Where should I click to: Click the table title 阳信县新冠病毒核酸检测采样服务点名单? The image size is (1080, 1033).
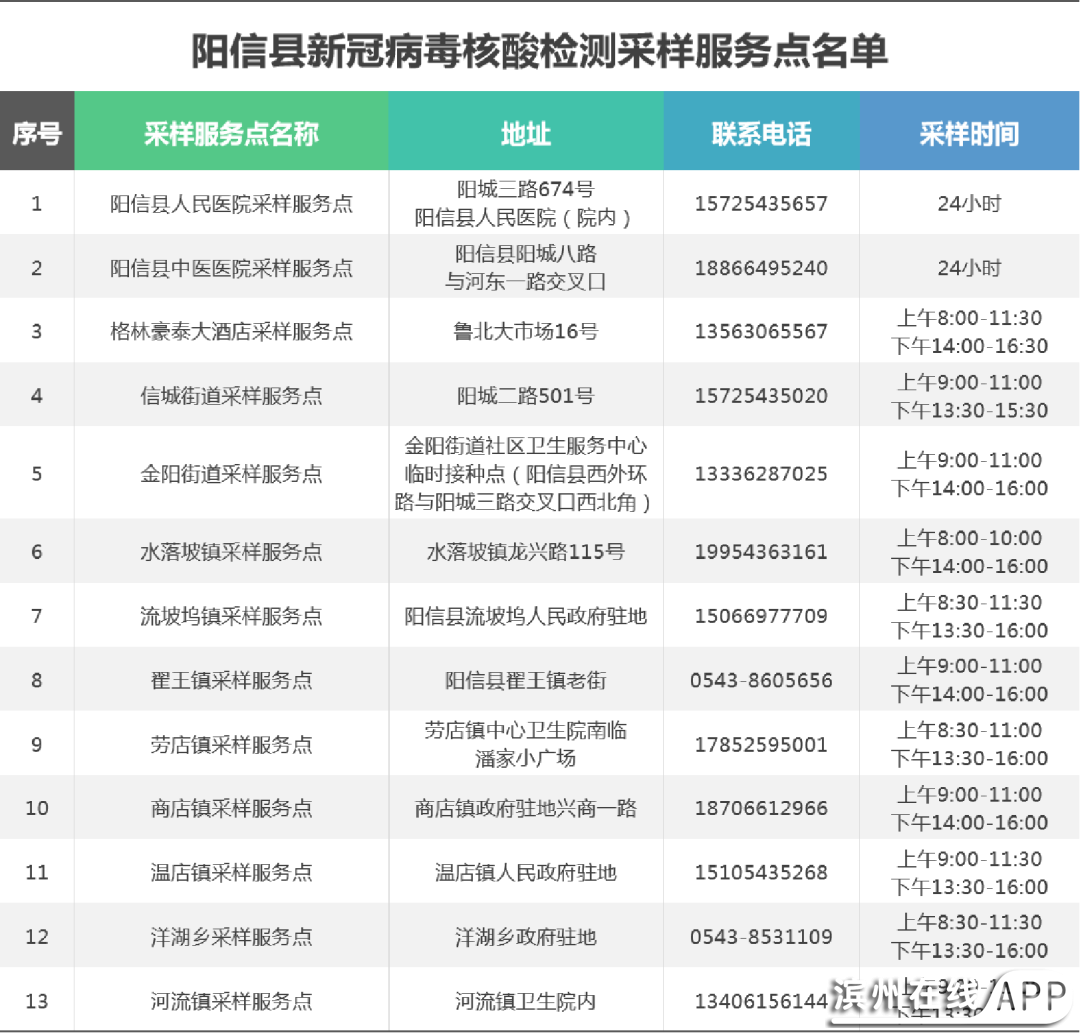(x=539, y=52)
